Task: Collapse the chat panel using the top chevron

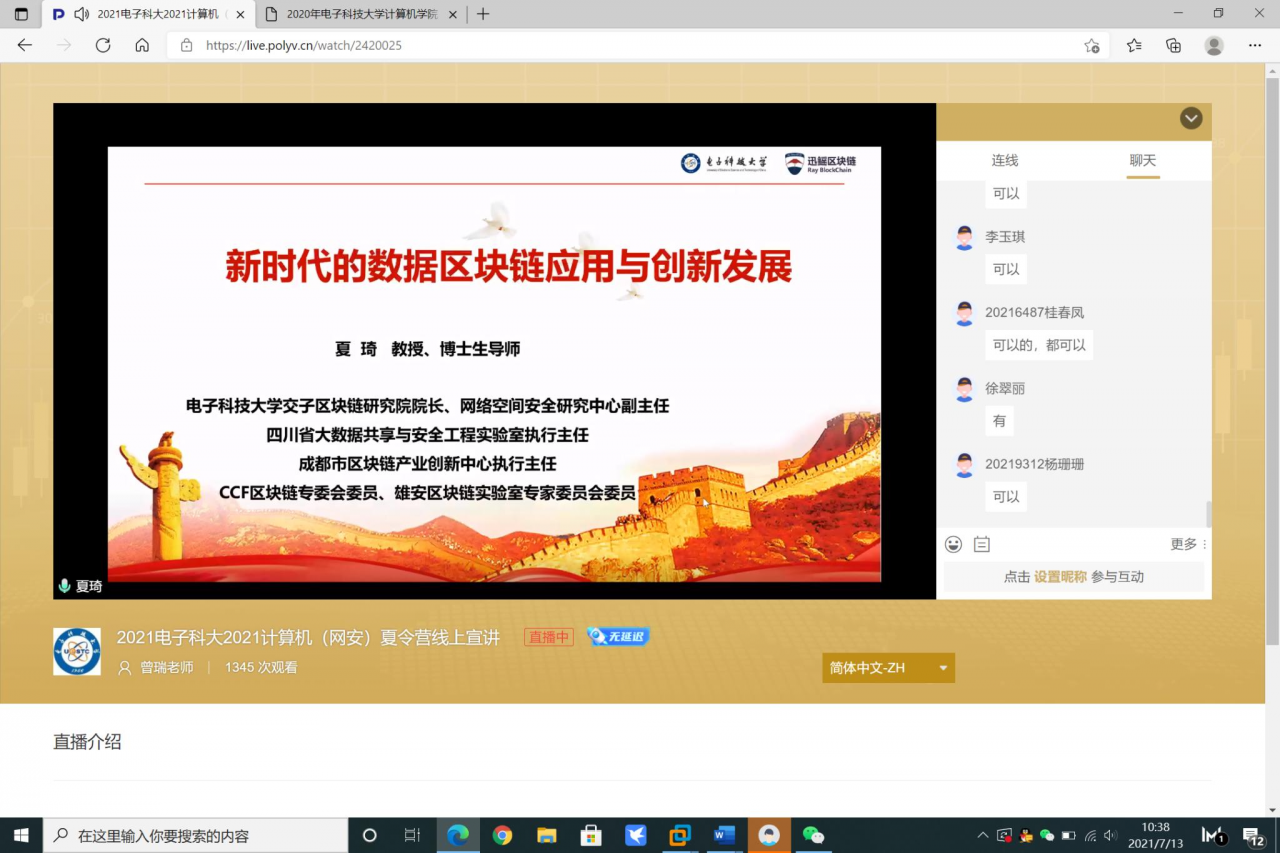Action: tap(1190, 118)
